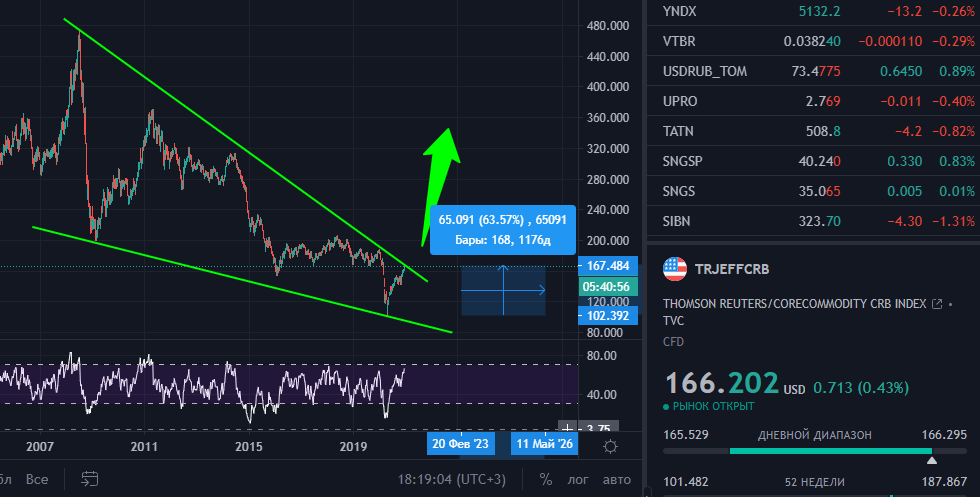The image size is (980, 497).
Task: Click THOMSON REUTERS/CORECOMMODITY CRB INDEX link
Action: 794,304
